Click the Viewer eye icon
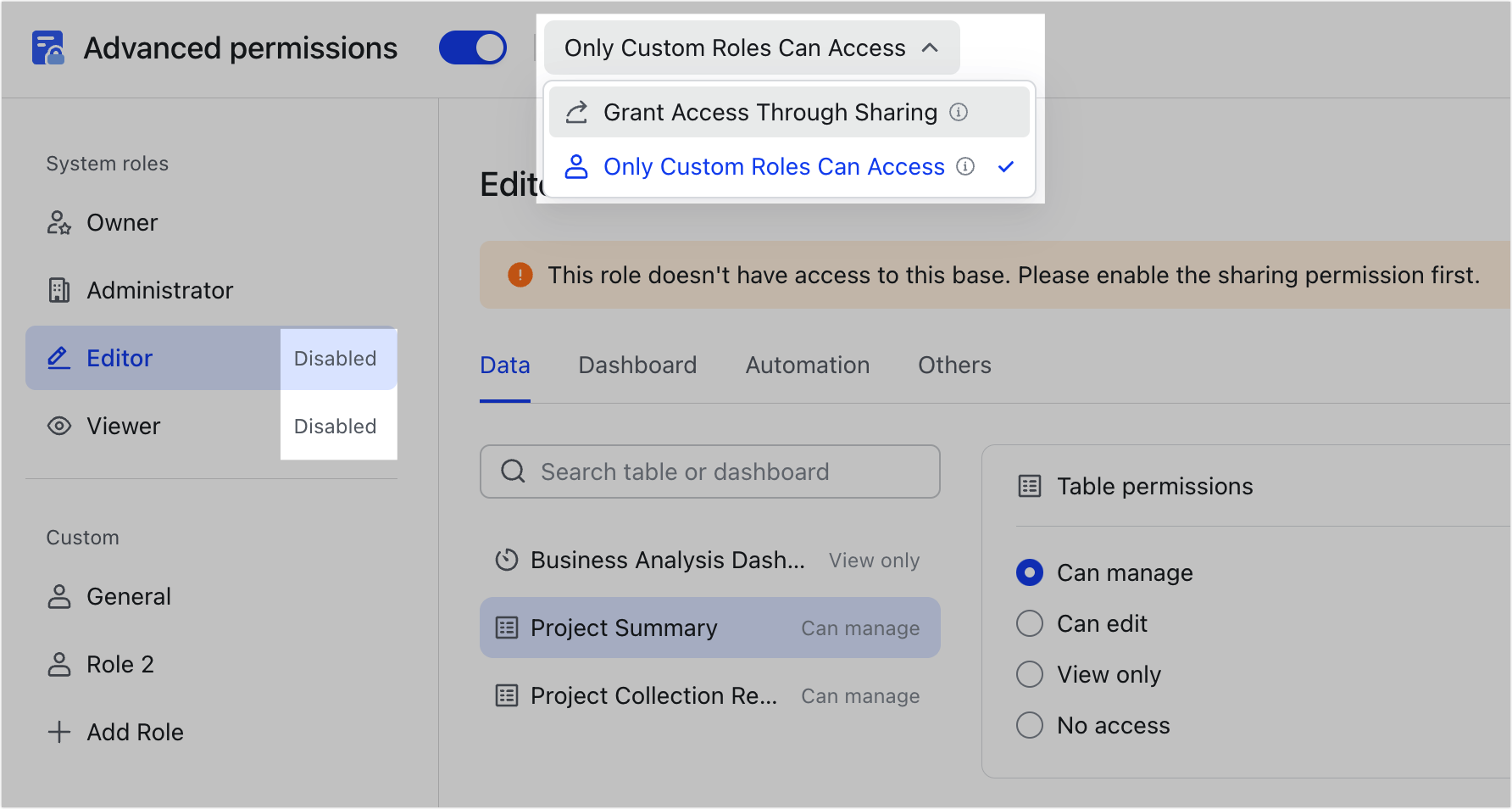 tap(58, 426)
